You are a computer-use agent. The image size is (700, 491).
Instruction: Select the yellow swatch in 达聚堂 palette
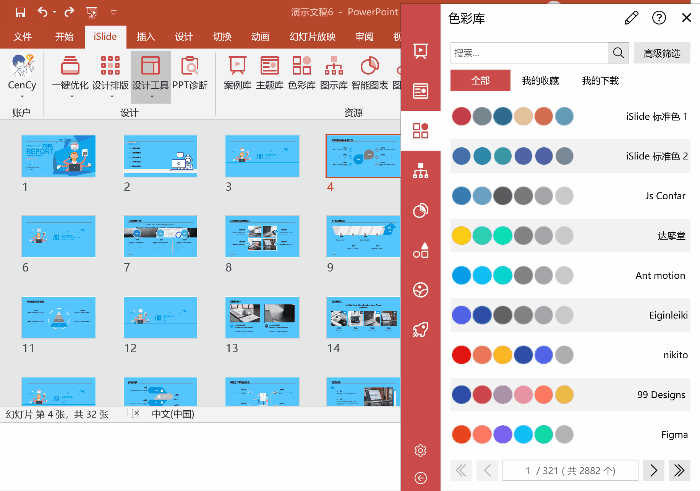[461, 236]
